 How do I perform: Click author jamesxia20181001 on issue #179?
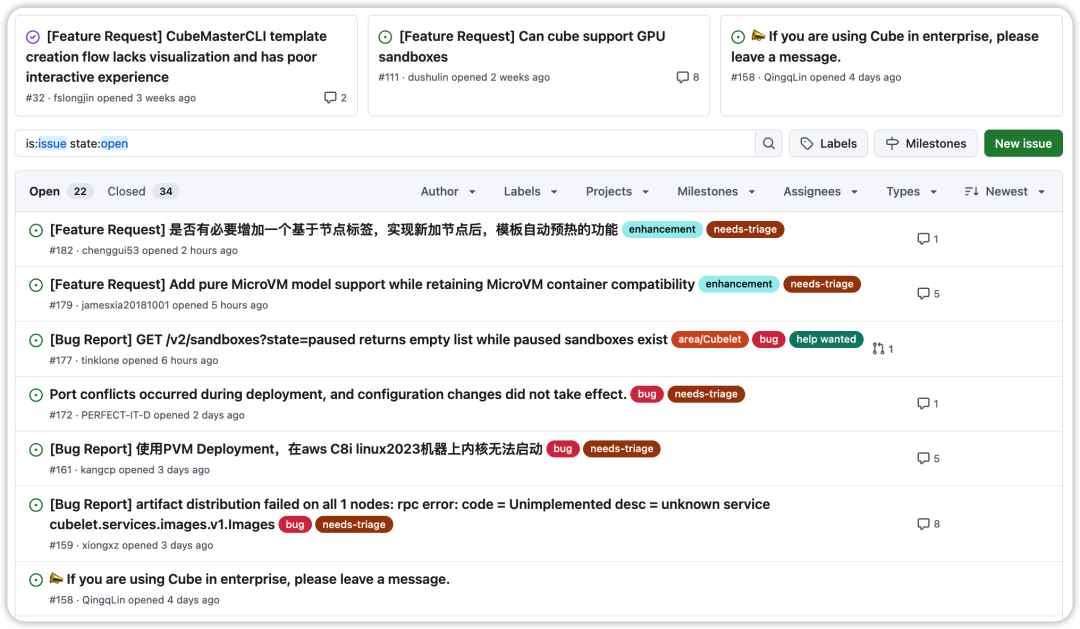point(125,305)
